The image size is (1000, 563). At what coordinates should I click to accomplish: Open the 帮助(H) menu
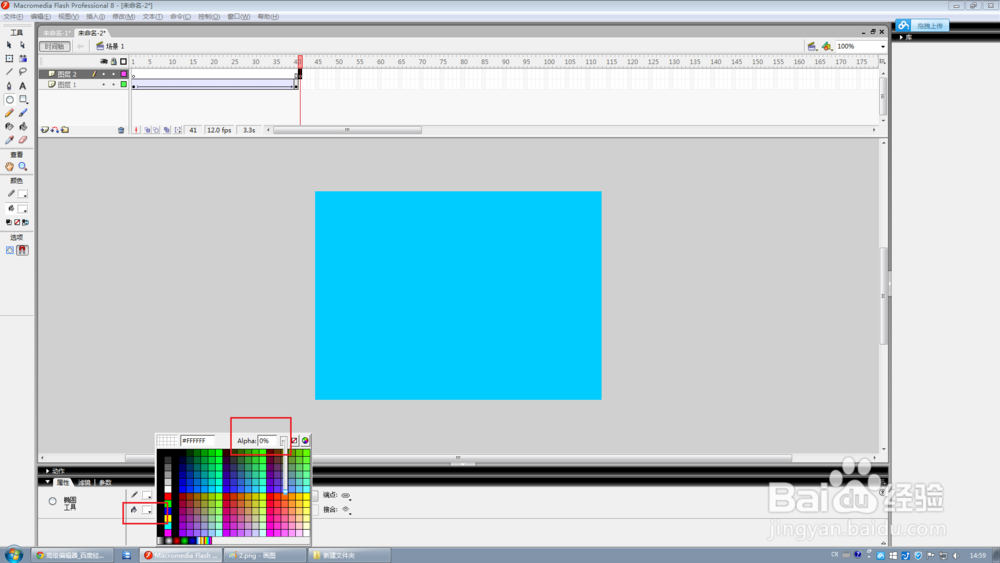(x=268, y=17)
